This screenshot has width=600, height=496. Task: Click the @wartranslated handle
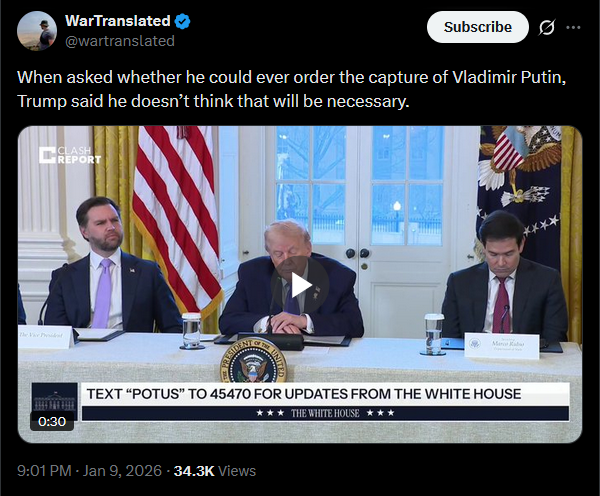click(x=120, y=41)
